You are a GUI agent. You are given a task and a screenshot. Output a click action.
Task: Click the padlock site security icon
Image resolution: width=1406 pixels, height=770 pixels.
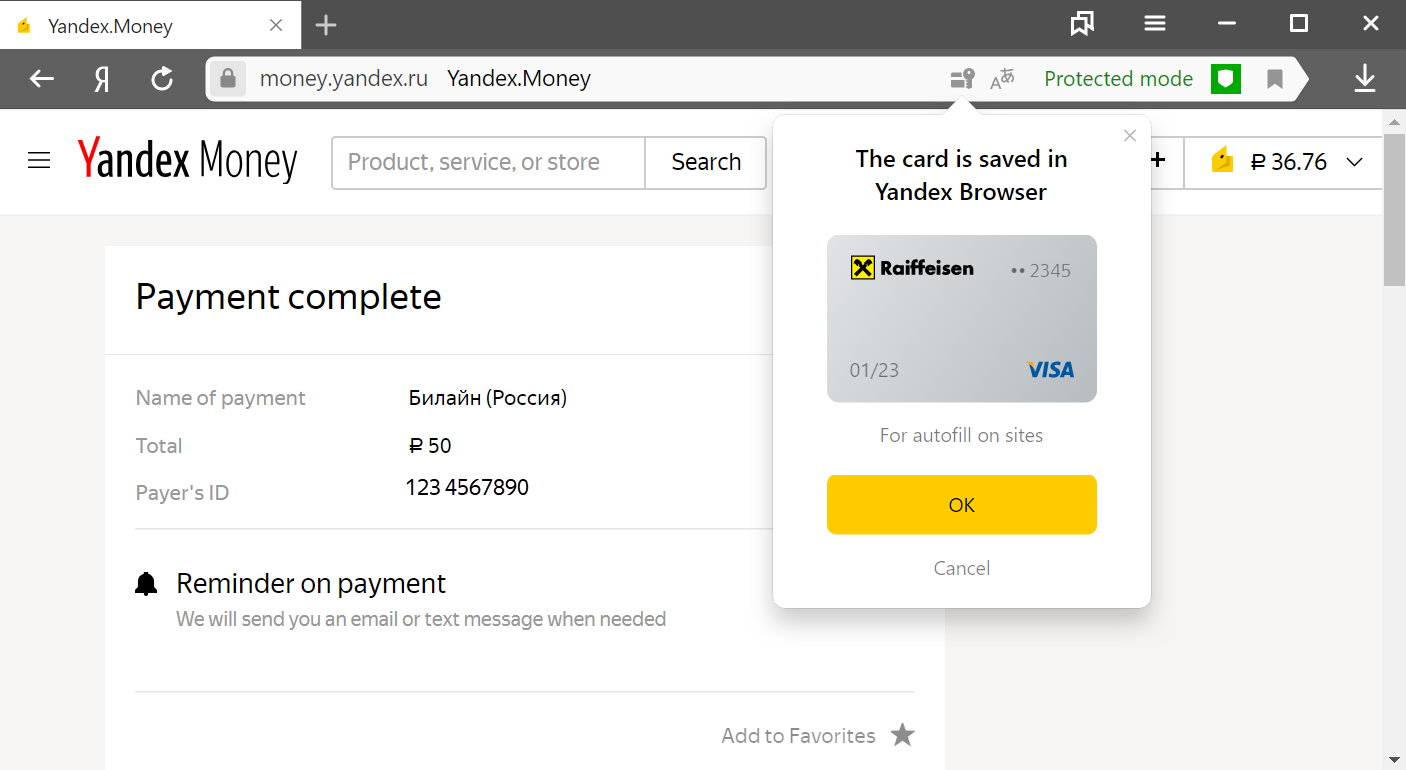[x=228, y=78]
